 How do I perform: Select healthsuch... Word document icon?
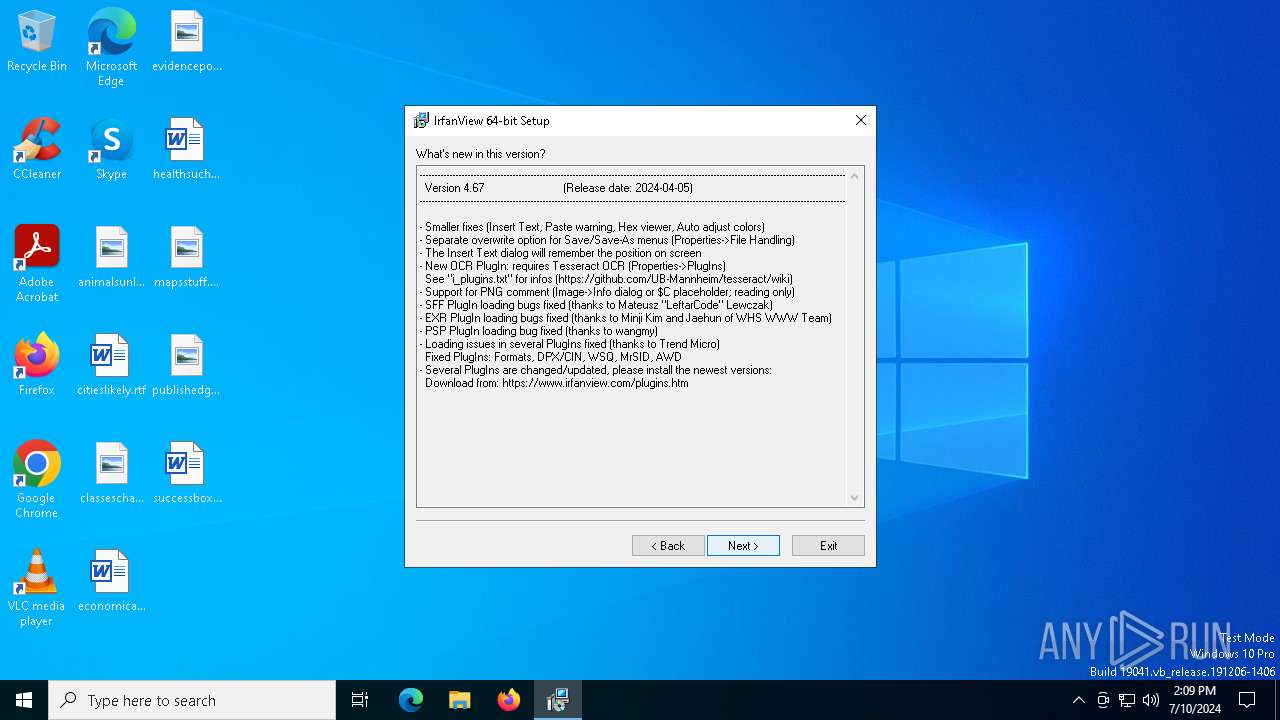186,149
